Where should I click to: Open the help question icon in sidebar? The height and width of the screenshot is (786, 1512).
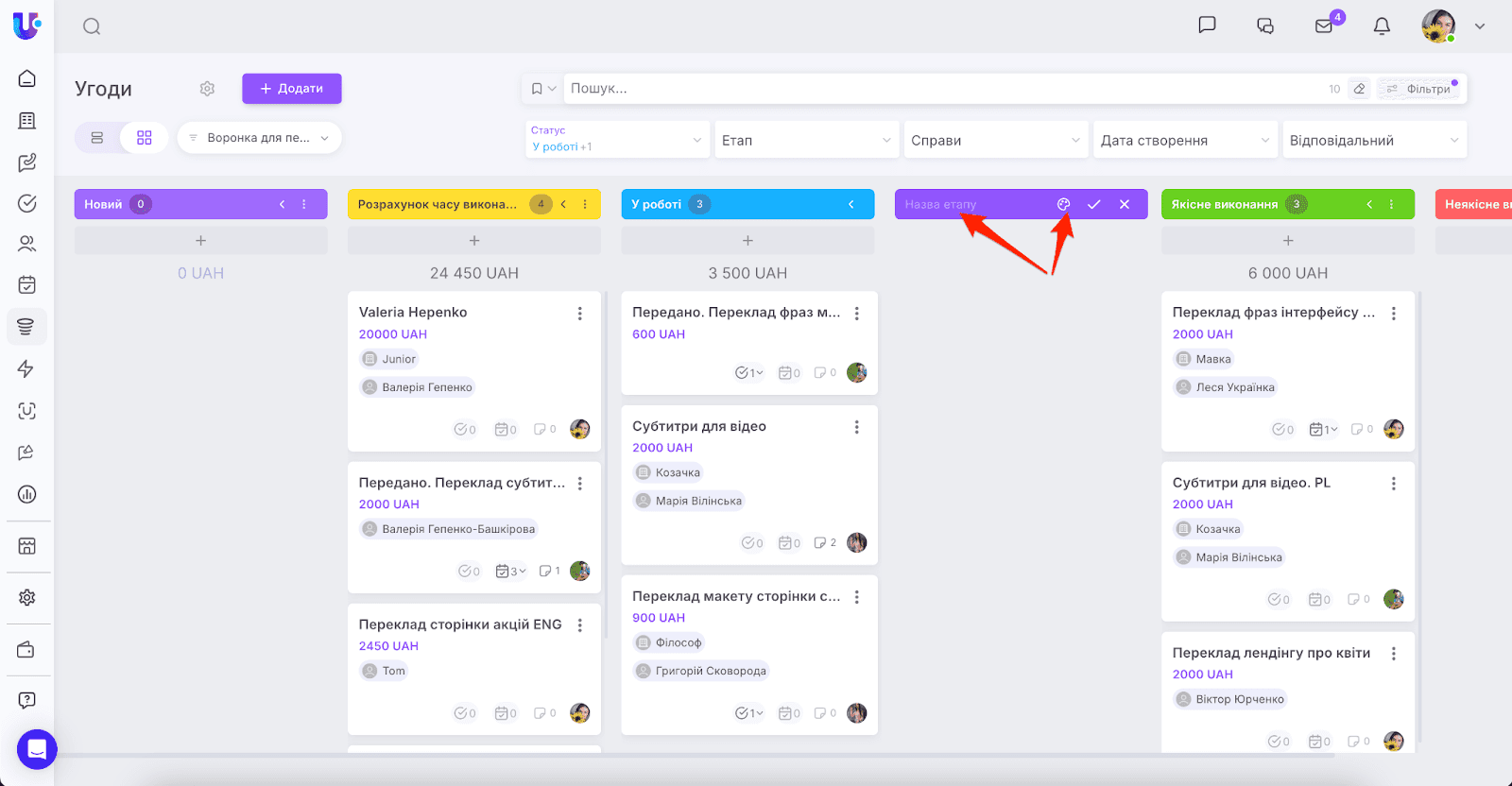click(27, 700)
